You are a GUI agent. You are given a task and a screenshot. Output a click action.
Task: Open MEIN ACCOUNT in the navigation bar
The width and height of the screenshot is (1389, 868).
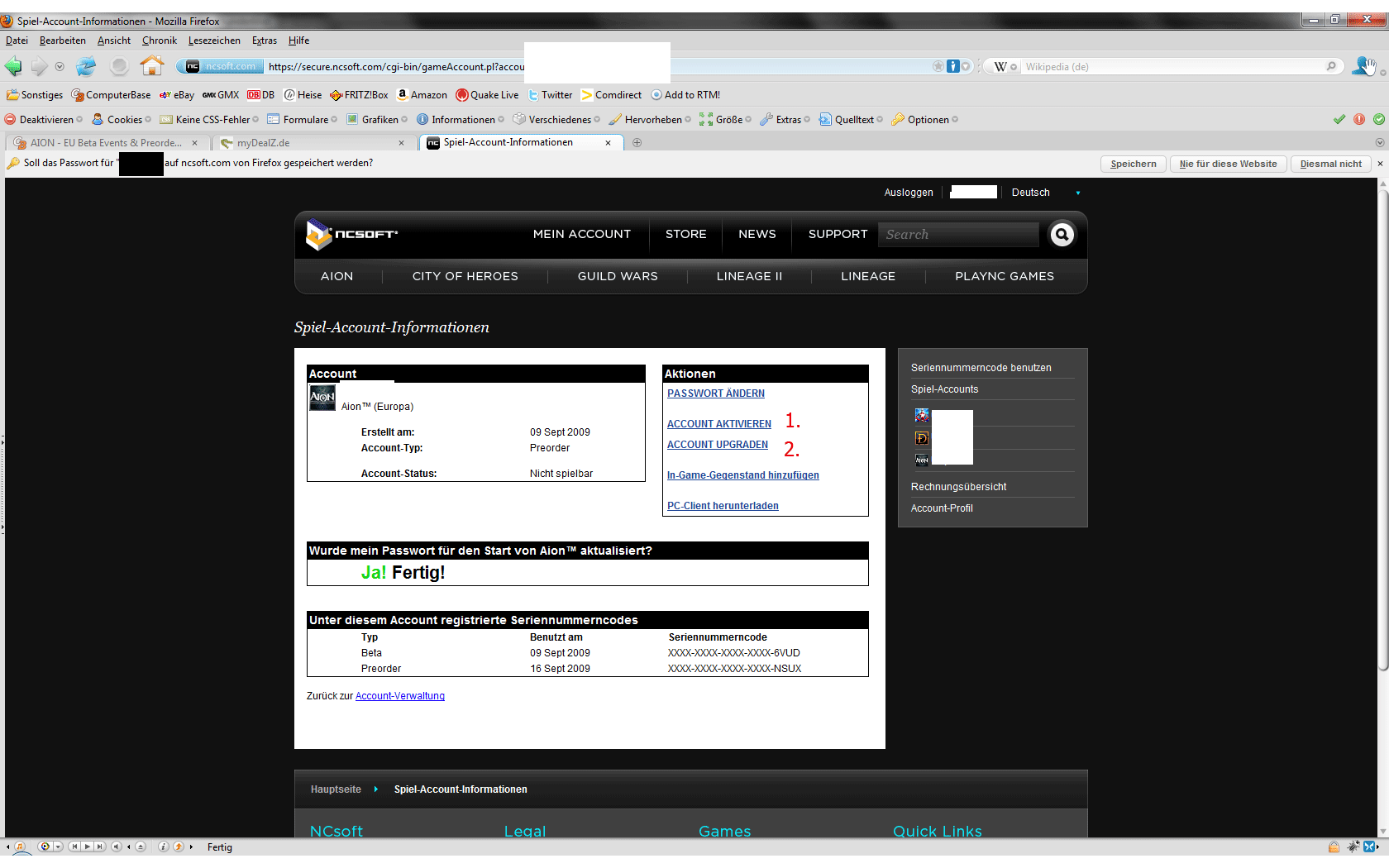click(582, 234)
